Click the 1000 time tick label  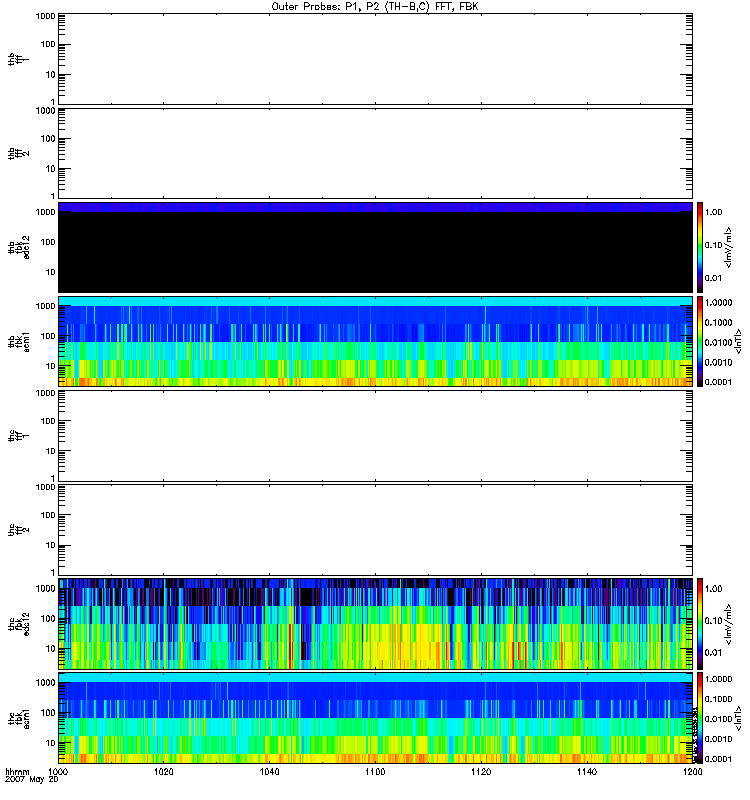(59, 774)
